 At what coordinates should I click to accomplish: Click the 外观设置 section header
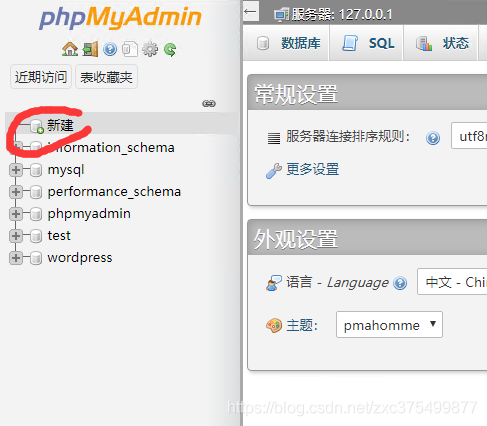coord(367,238)
